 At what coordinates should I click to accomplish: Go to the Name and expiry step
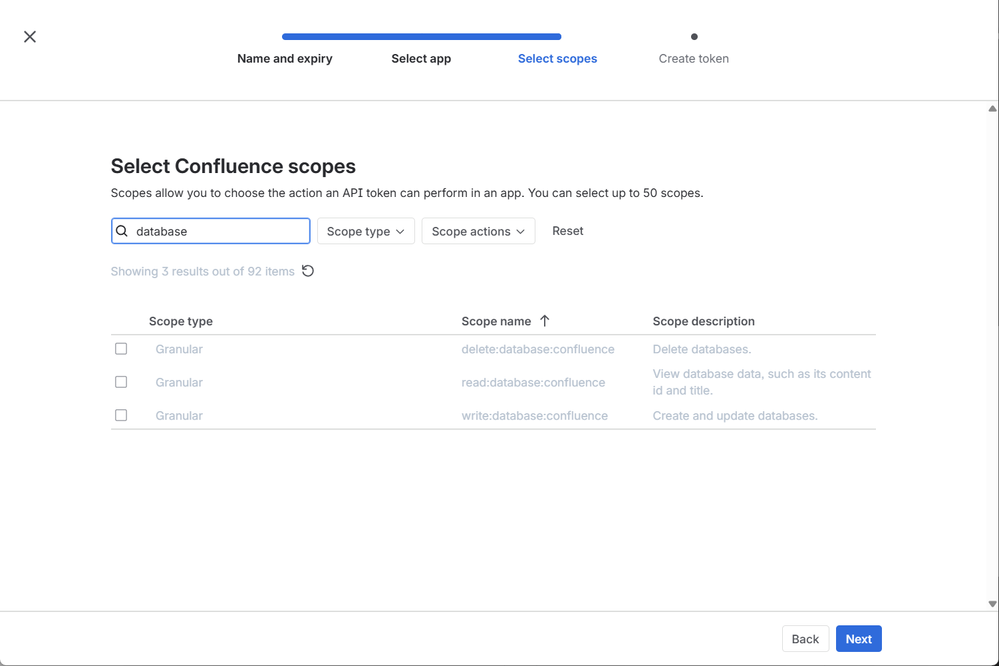point(285,59)
